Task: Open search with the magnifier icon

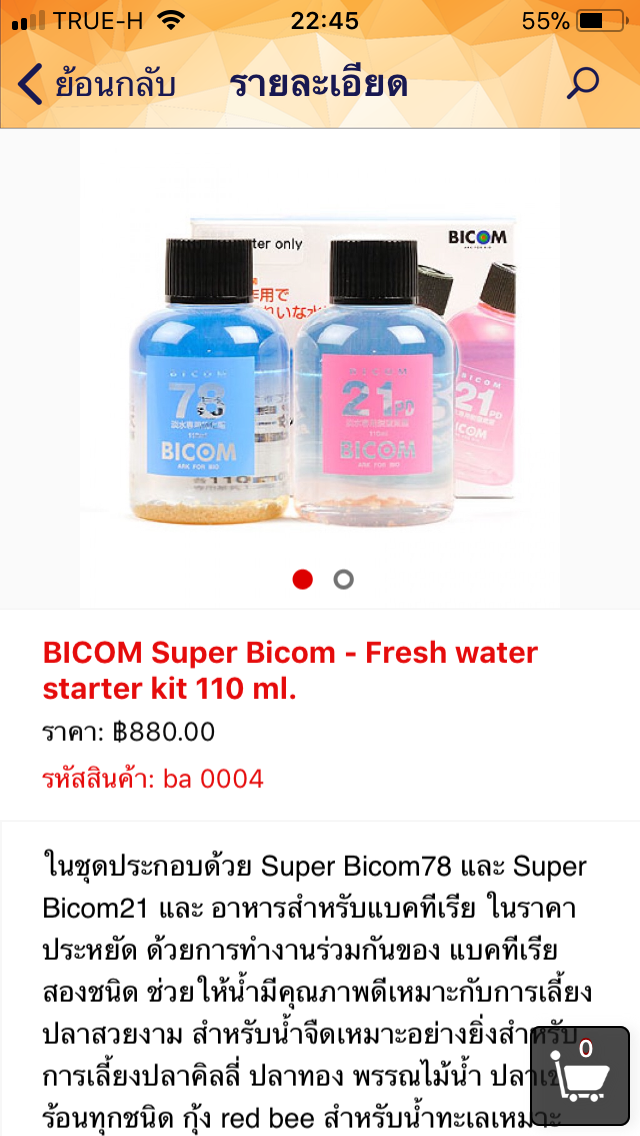Action: (583, 83)
